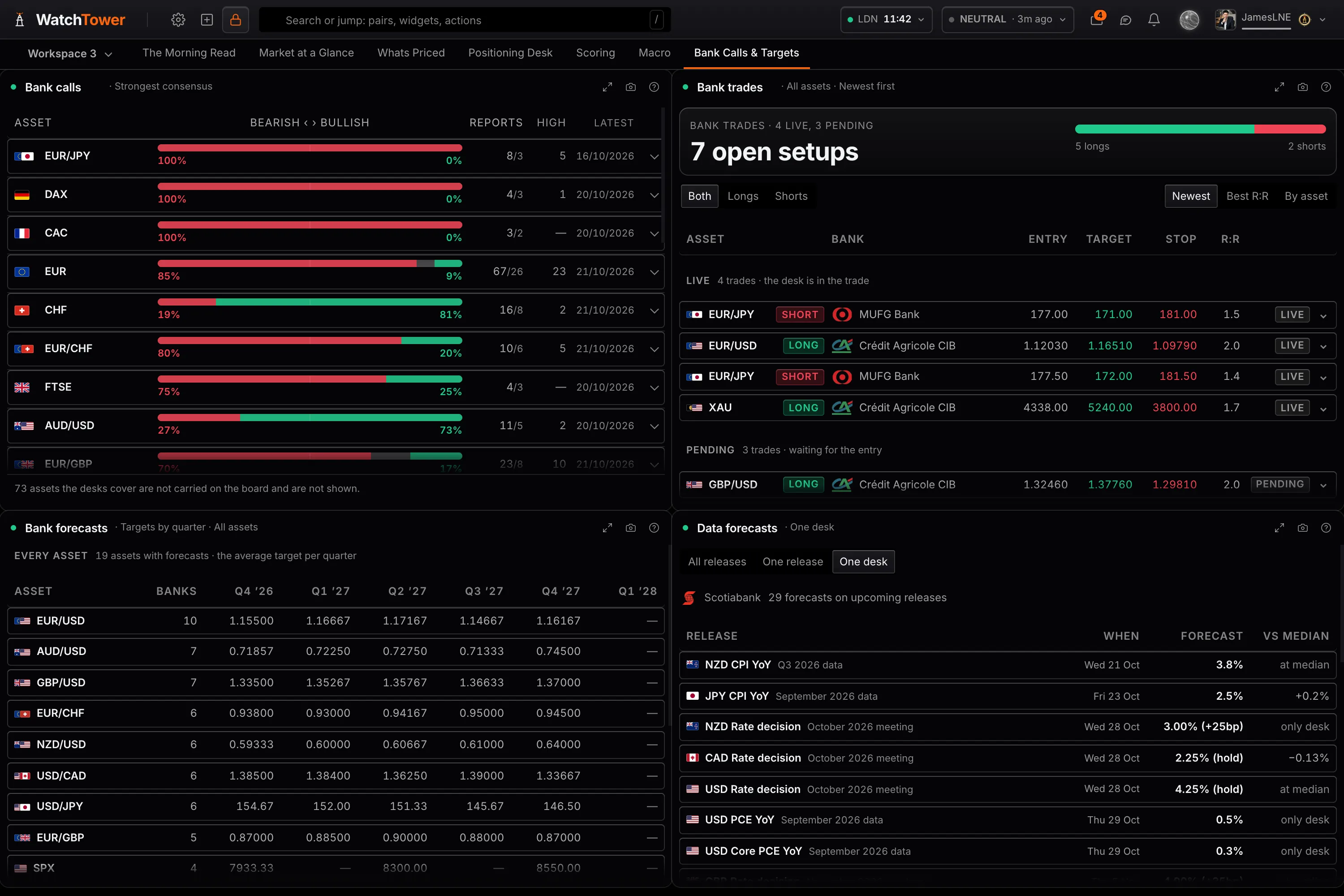This screenshot has height=896, width=1344.
Task: Expand the Bank forecasts panel fullscreen
Action: coord(607,528)
